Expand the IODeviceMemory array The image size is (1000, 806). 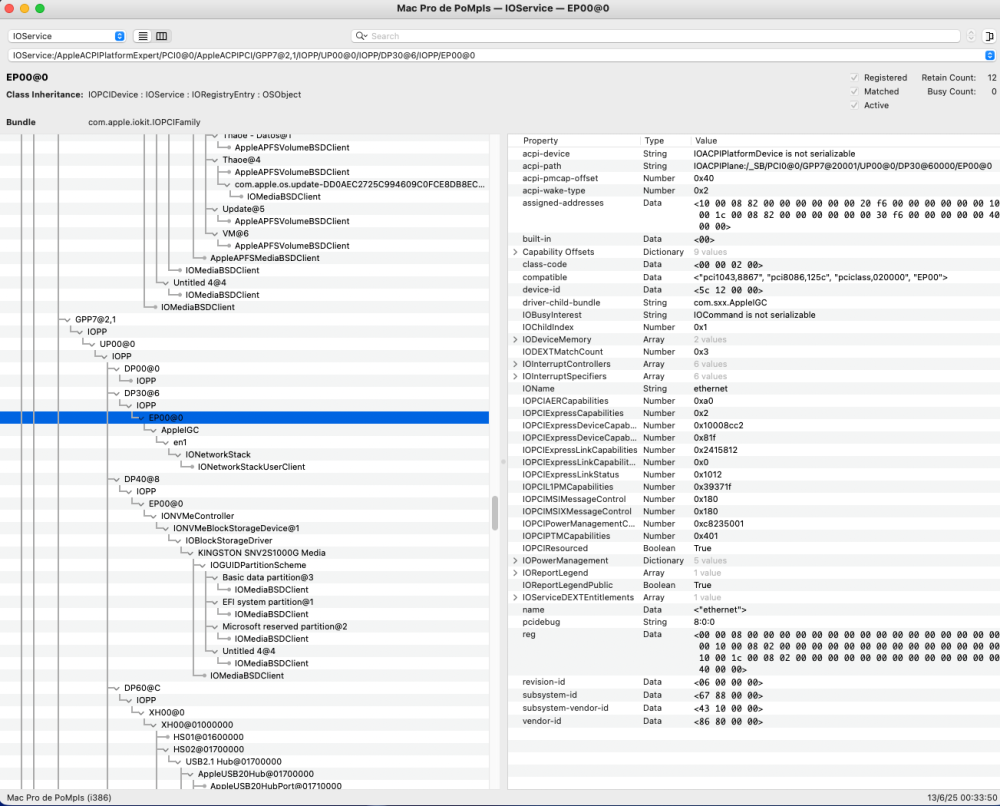[515, 340]
